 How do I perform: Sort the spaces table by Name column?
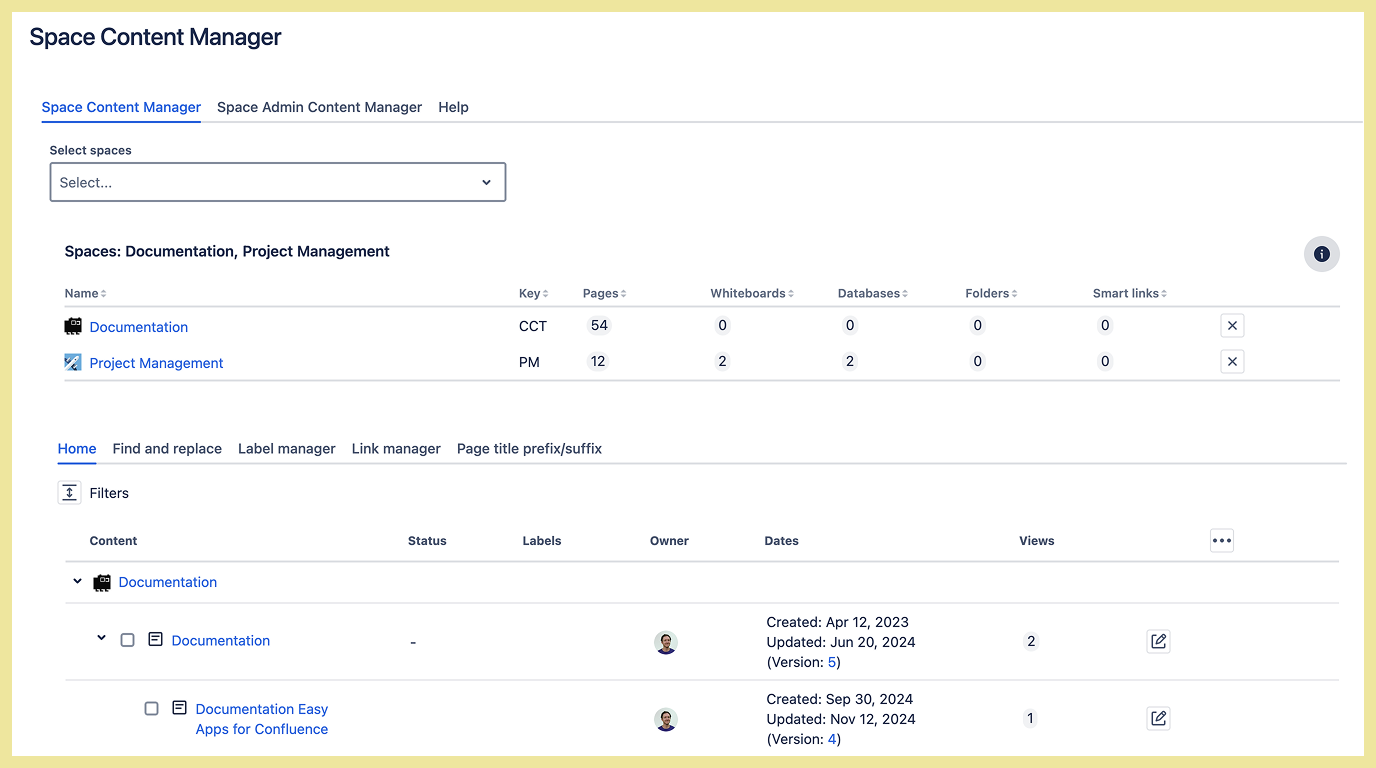pos(85,294)
